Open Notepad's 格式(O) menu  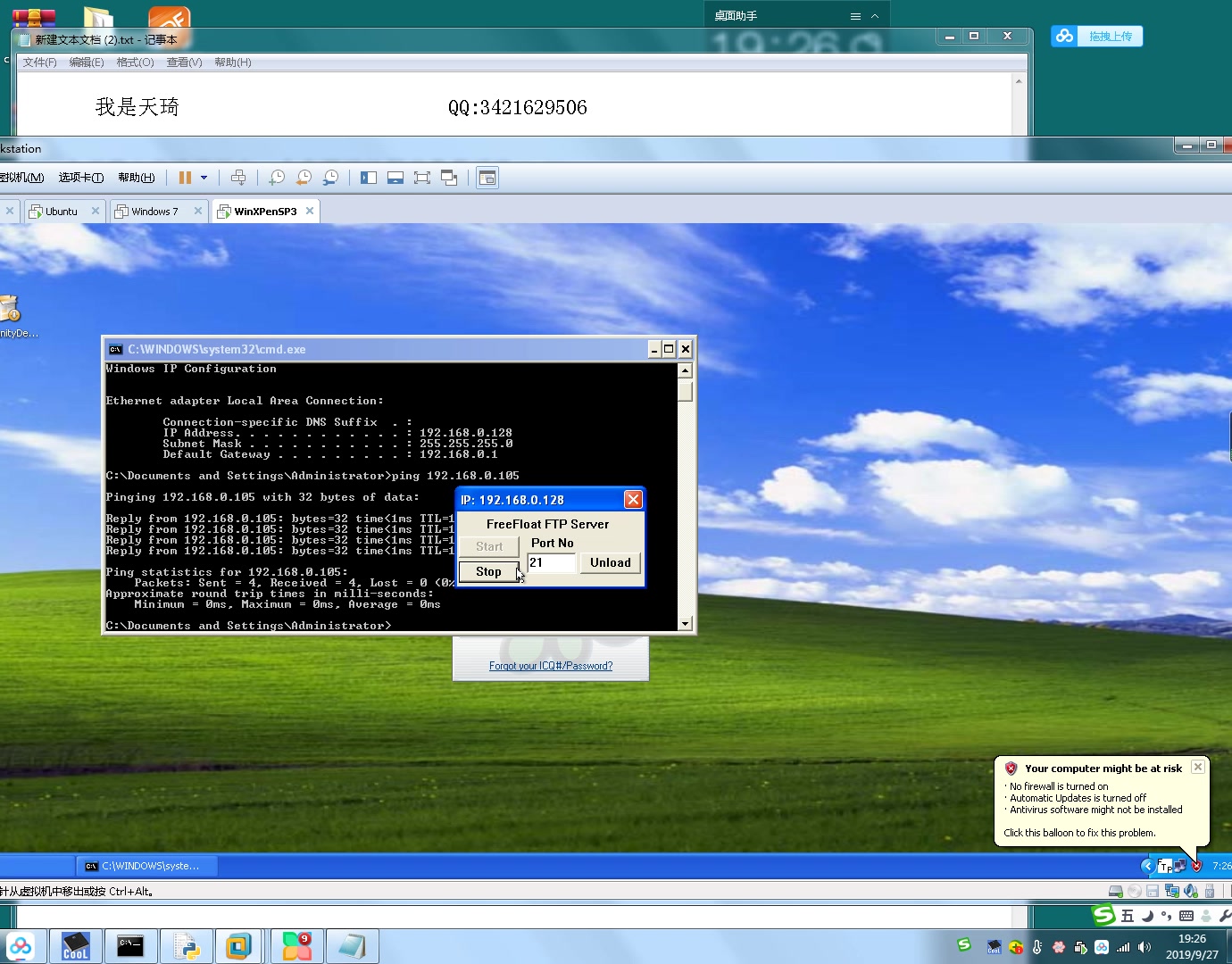tap(135, 62)
